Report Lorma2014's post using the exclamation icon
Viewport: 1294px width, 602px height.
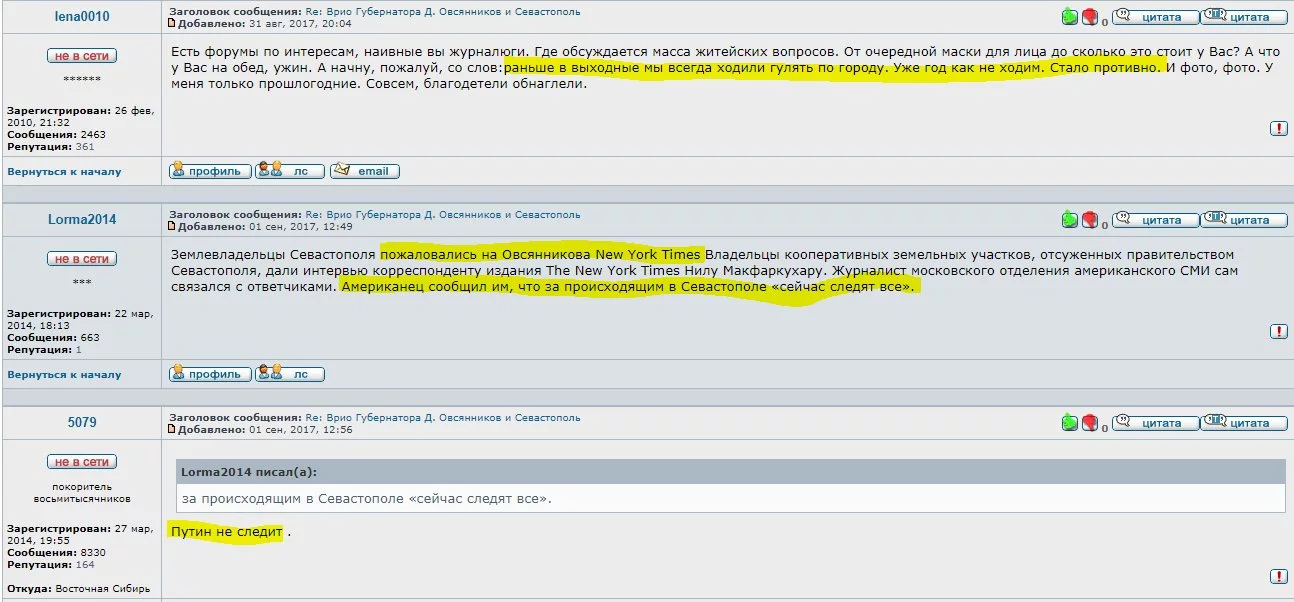tap(1279, 331)
